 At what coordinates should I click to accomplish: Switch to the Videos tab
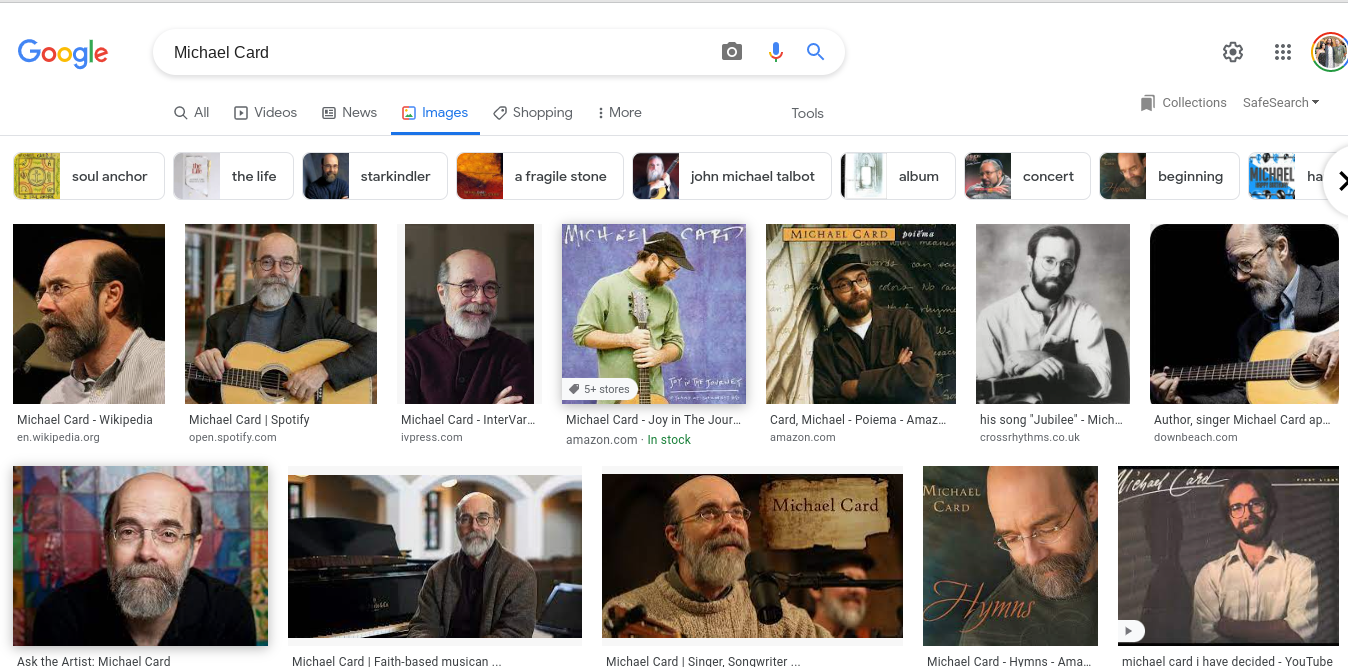point(265,112)
